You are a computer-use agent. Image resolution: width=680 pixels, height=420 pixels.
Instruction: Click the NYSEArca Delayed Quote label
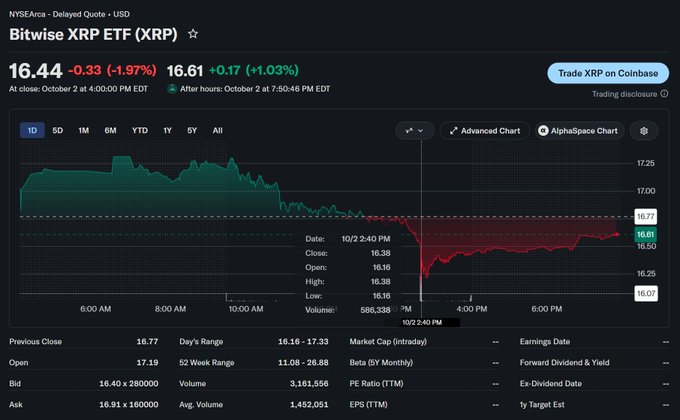(x=69, y=14)
